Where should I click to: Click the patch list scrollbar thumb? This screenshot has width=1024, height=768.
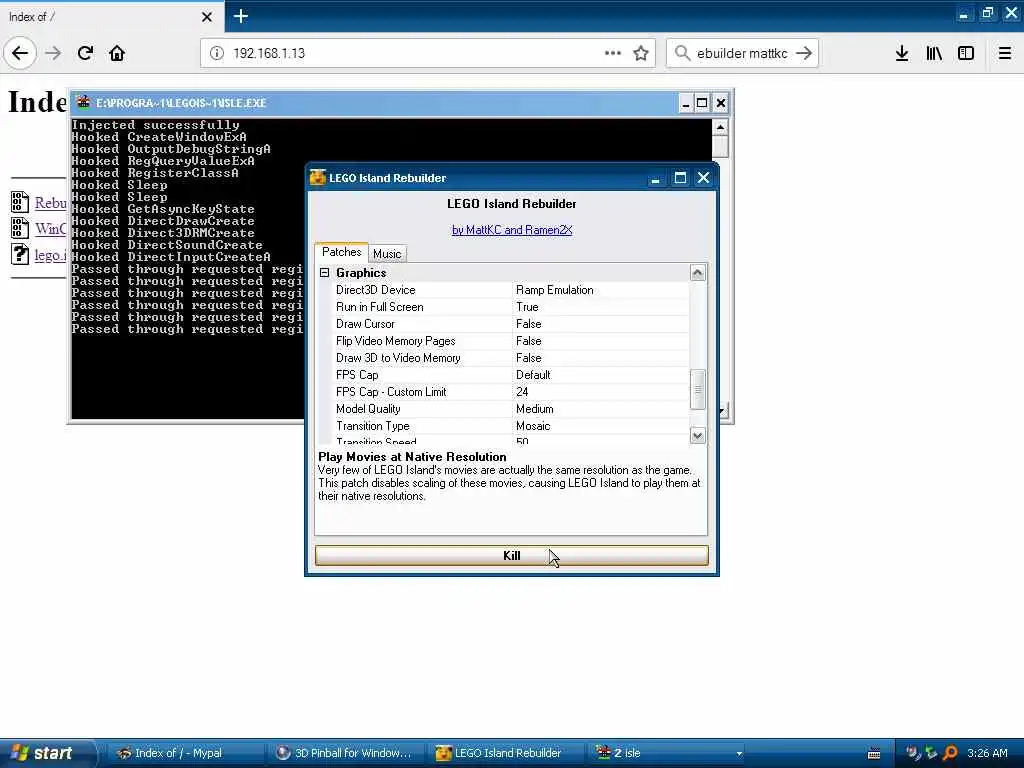click(697, 389)
